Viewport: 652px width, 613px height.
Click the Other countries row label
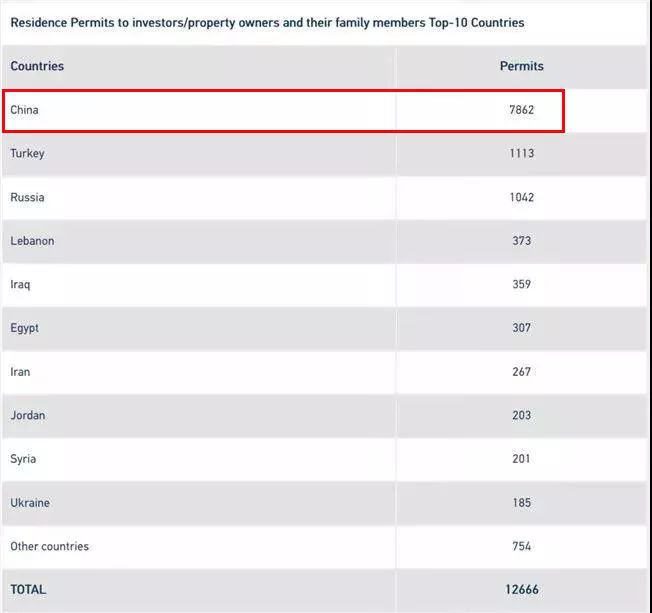(x=49, y=546)
